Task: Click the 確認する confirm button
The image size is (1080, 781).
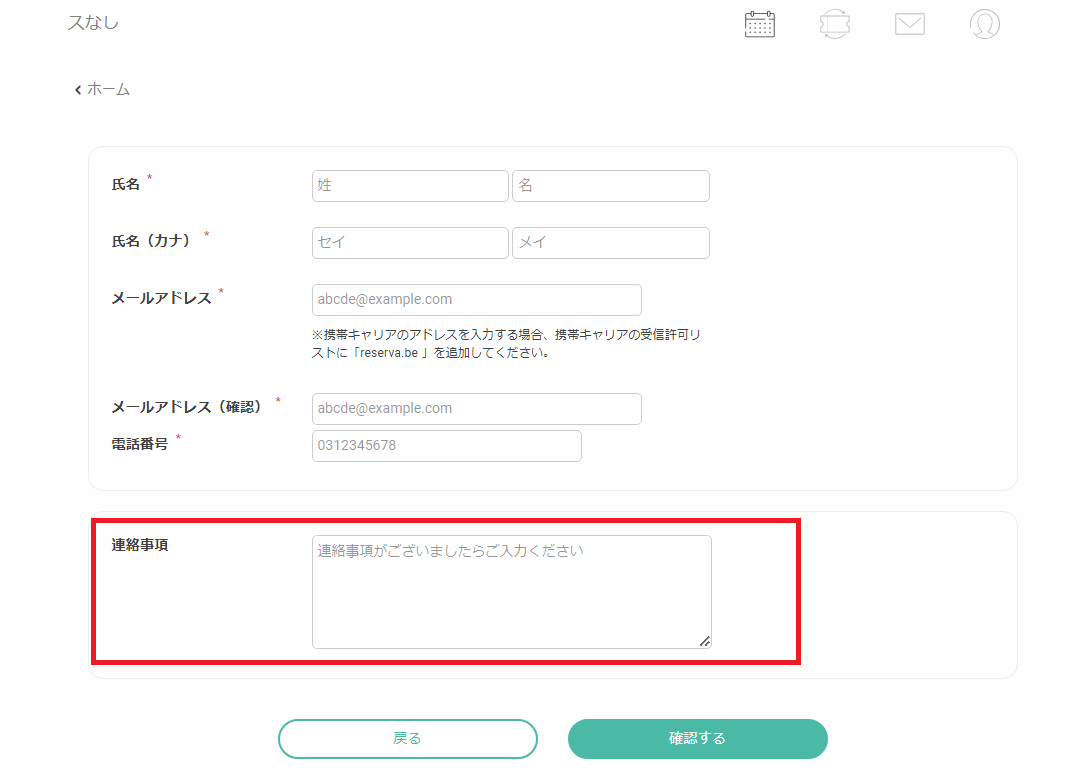Action: (x=698, y=739)
